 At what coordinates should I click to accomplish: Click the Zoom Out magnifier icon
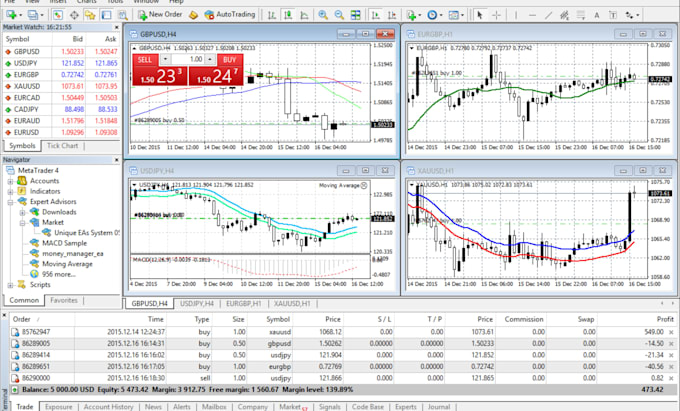(339, 15)
